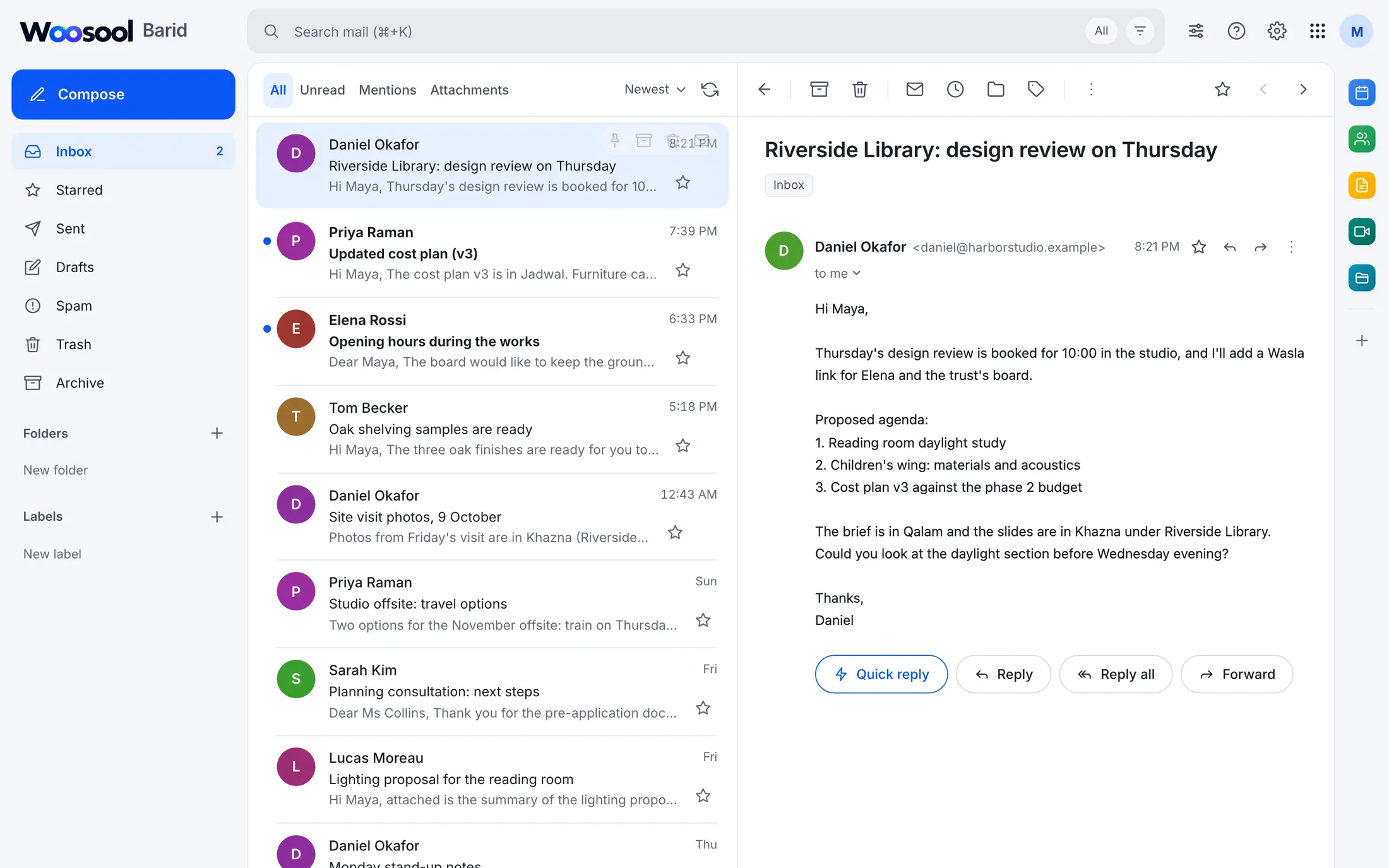Star the Priya Raman cost plan email
The height and width of the screenshot is (868, 1389).
[x=683, y=270]
